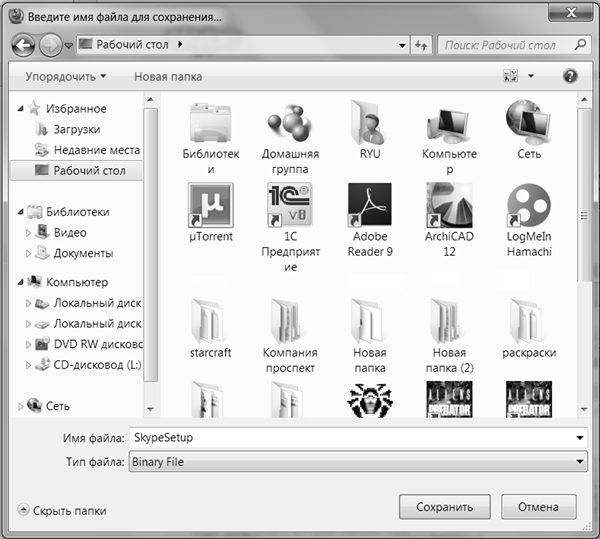Expand the Сеть tree node
The width and height of the screenshot is (600, 539).
click(x=22, y=406)
